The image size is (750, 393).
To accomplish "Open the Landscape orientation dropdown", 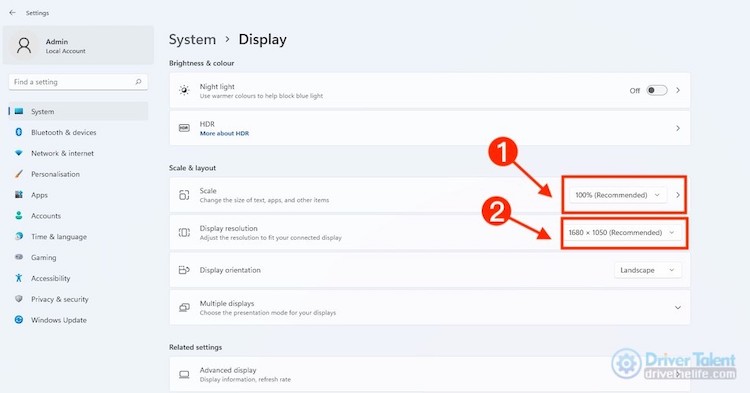I will (647, 270).
